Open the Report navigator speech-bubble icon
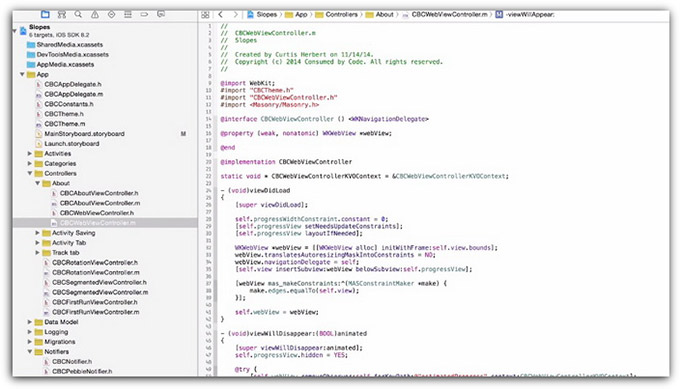The height and width of the screenshot is (389, 680). coord(161,14)
